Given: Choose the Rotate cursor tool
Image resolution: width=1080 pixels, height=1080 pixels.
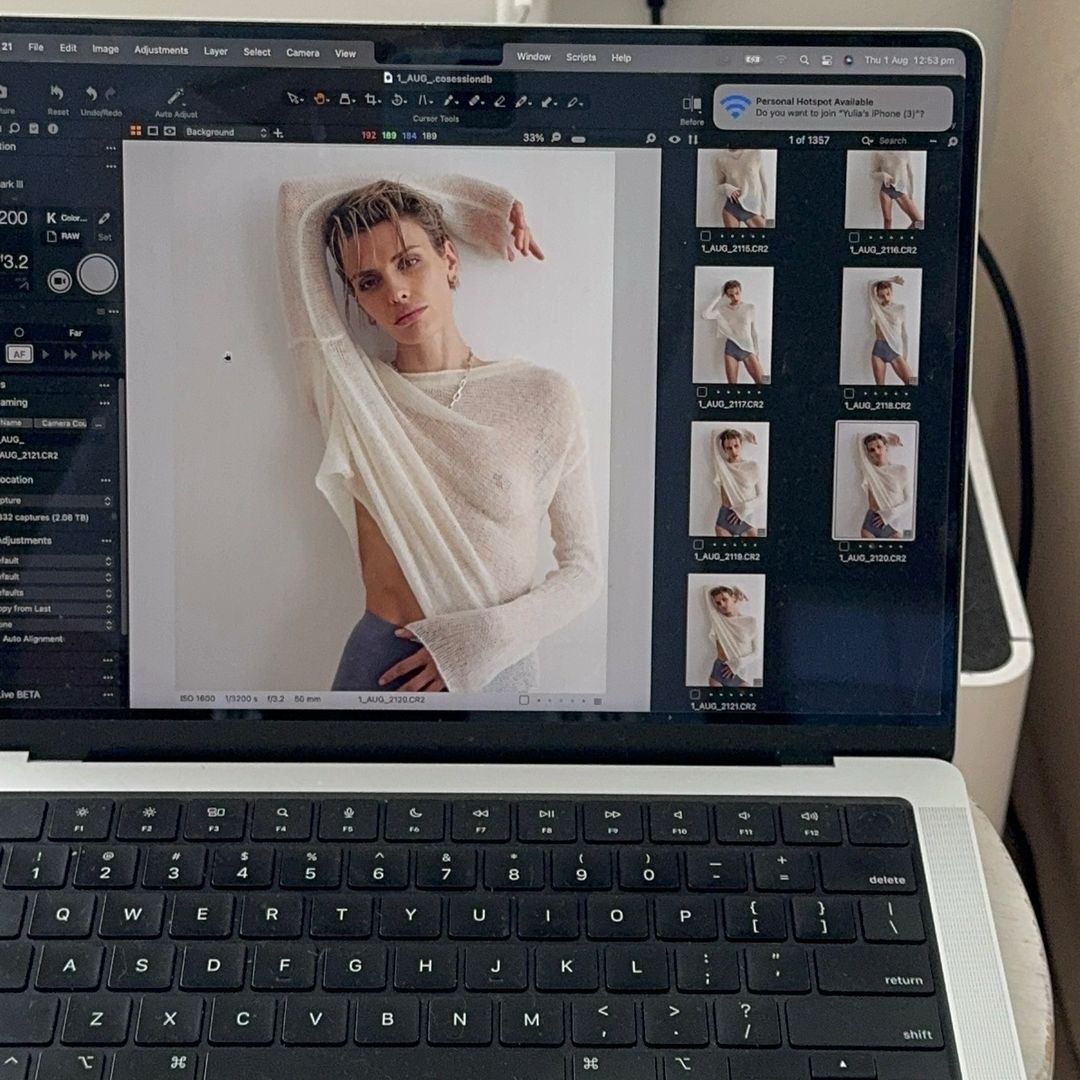Looking at the screenshot, I should coord(398,100).
